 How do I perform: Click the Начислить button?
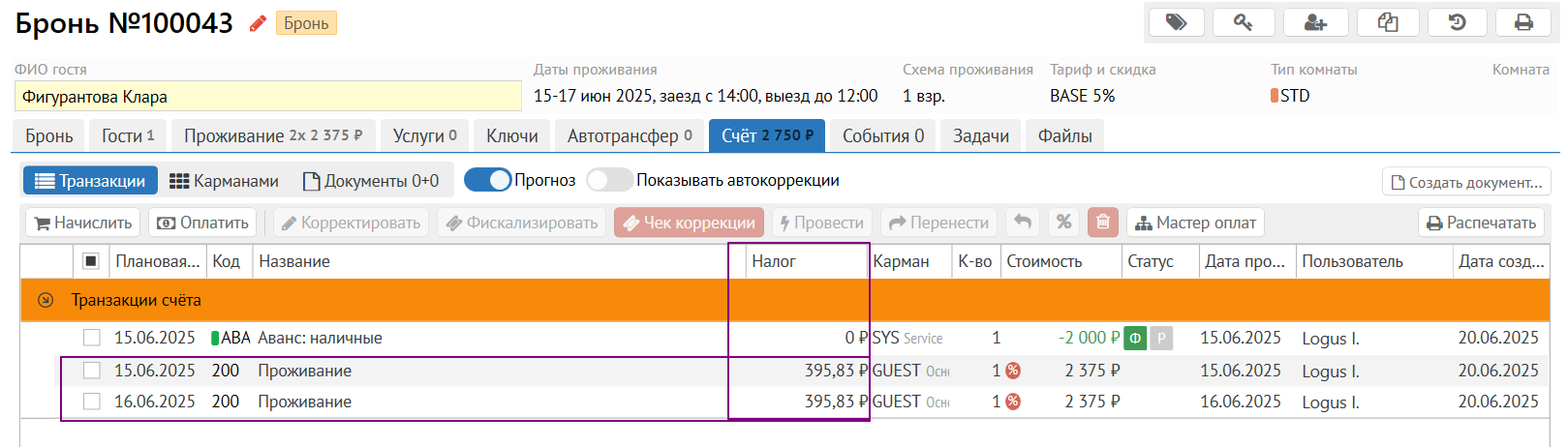tap(83, 223)
